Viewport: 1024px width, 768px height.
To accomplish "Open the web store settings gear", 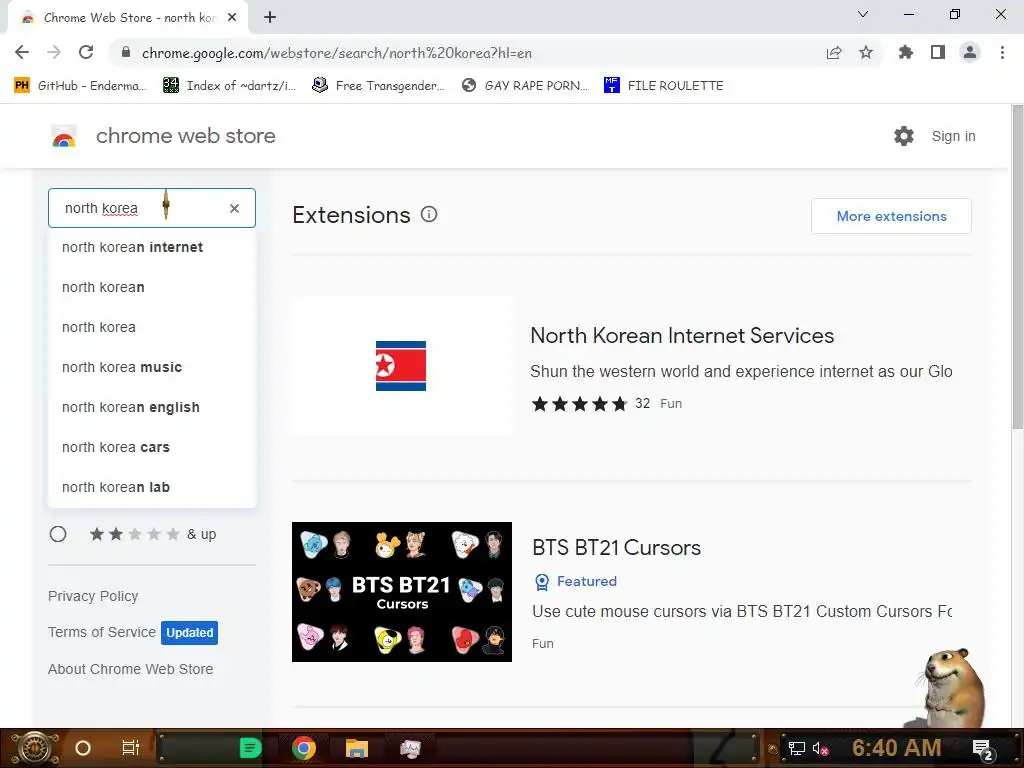I will 904,136.
